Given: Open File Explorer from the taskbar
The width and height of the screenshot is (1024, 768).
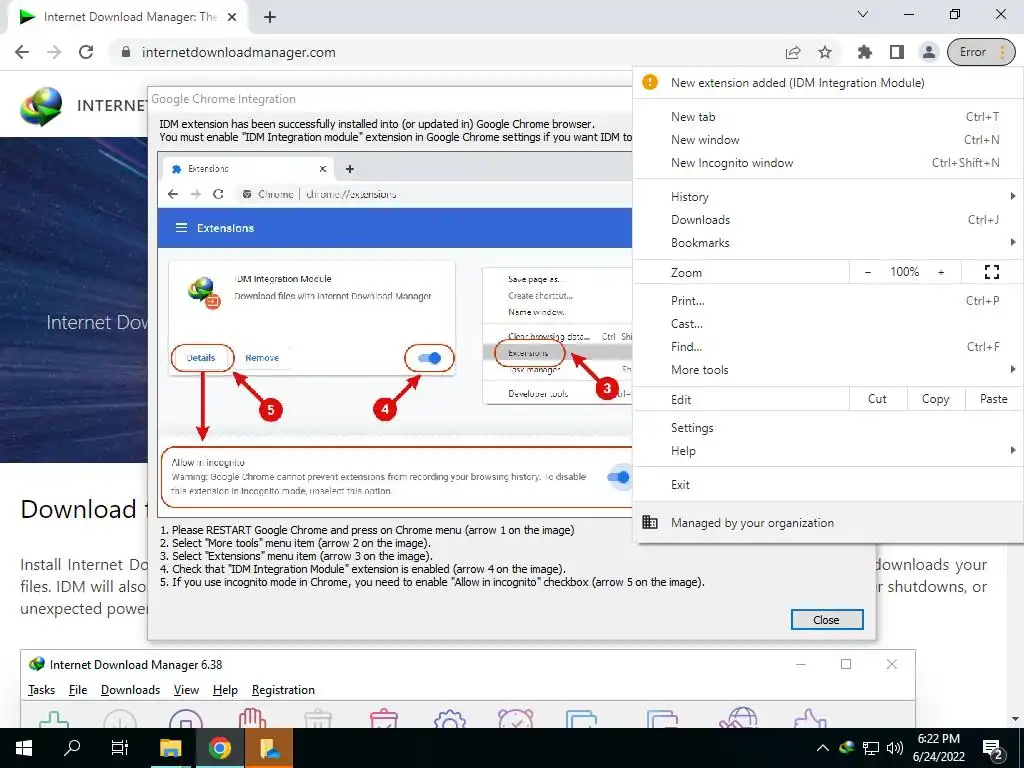Looking at the screenshot, I should pos(170,748).
